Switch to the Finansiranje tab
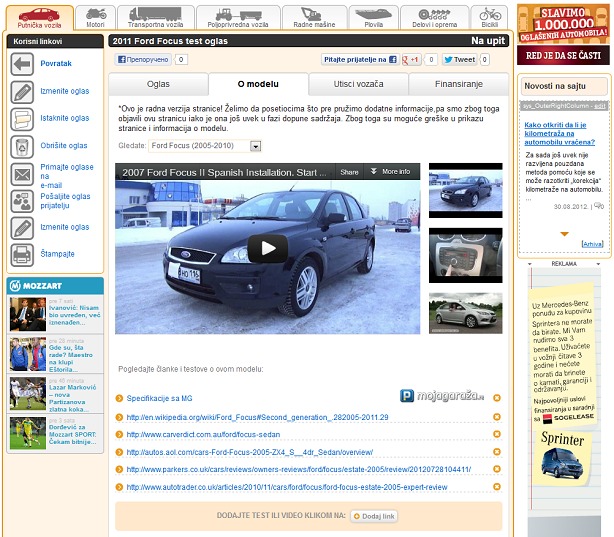 [459, 84]
